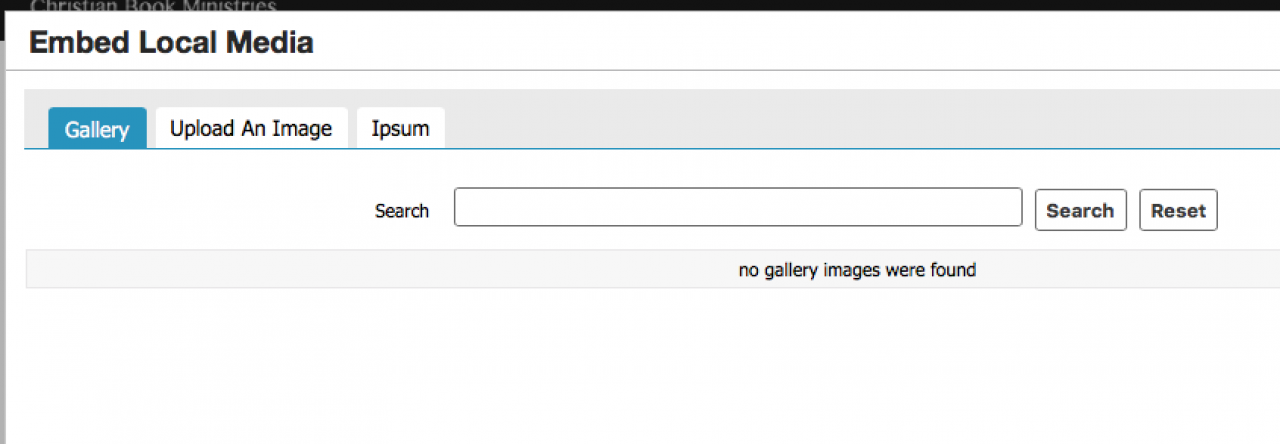Screen dimensions: 1280x444
Task: Submit the gallery query with Search
Action: coord(1080,210)
